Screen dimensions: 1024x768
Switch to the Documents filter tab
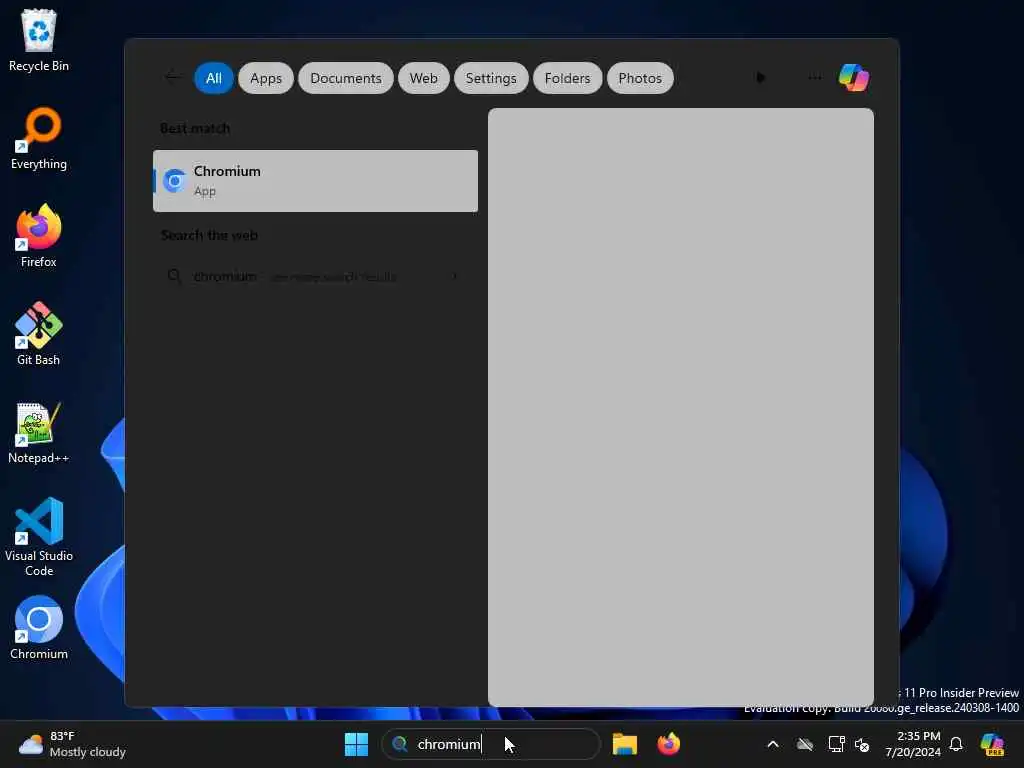(345, 78)
